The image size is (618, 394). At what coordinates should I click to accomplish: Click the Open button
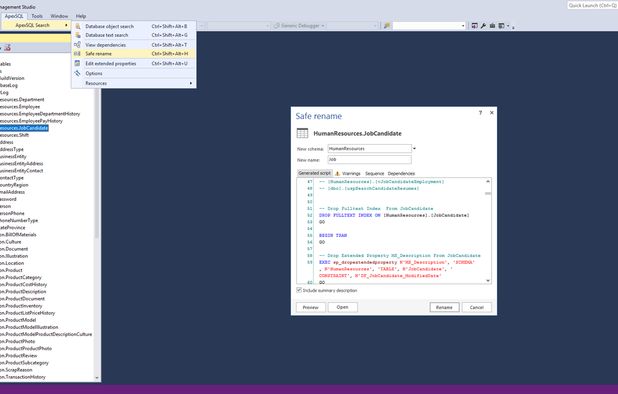click(x=343, y=307)
